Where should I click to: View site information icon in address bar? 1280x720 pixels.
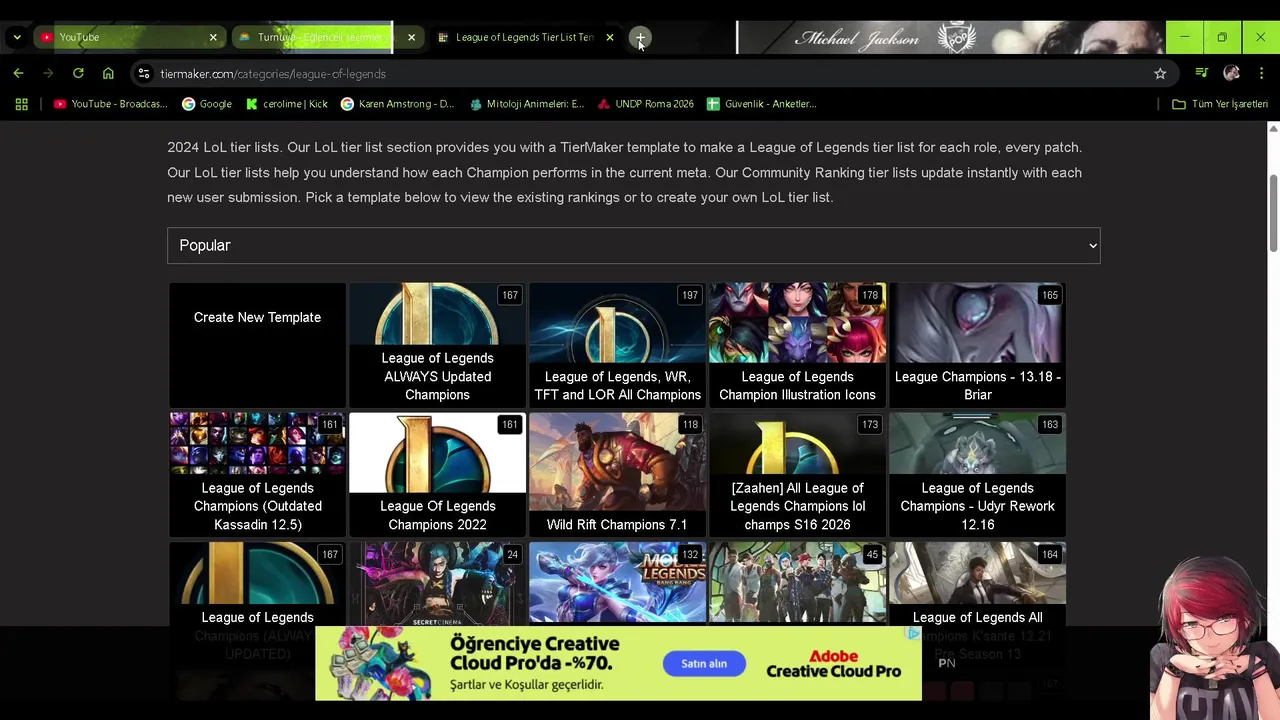(x=144, y=73)
